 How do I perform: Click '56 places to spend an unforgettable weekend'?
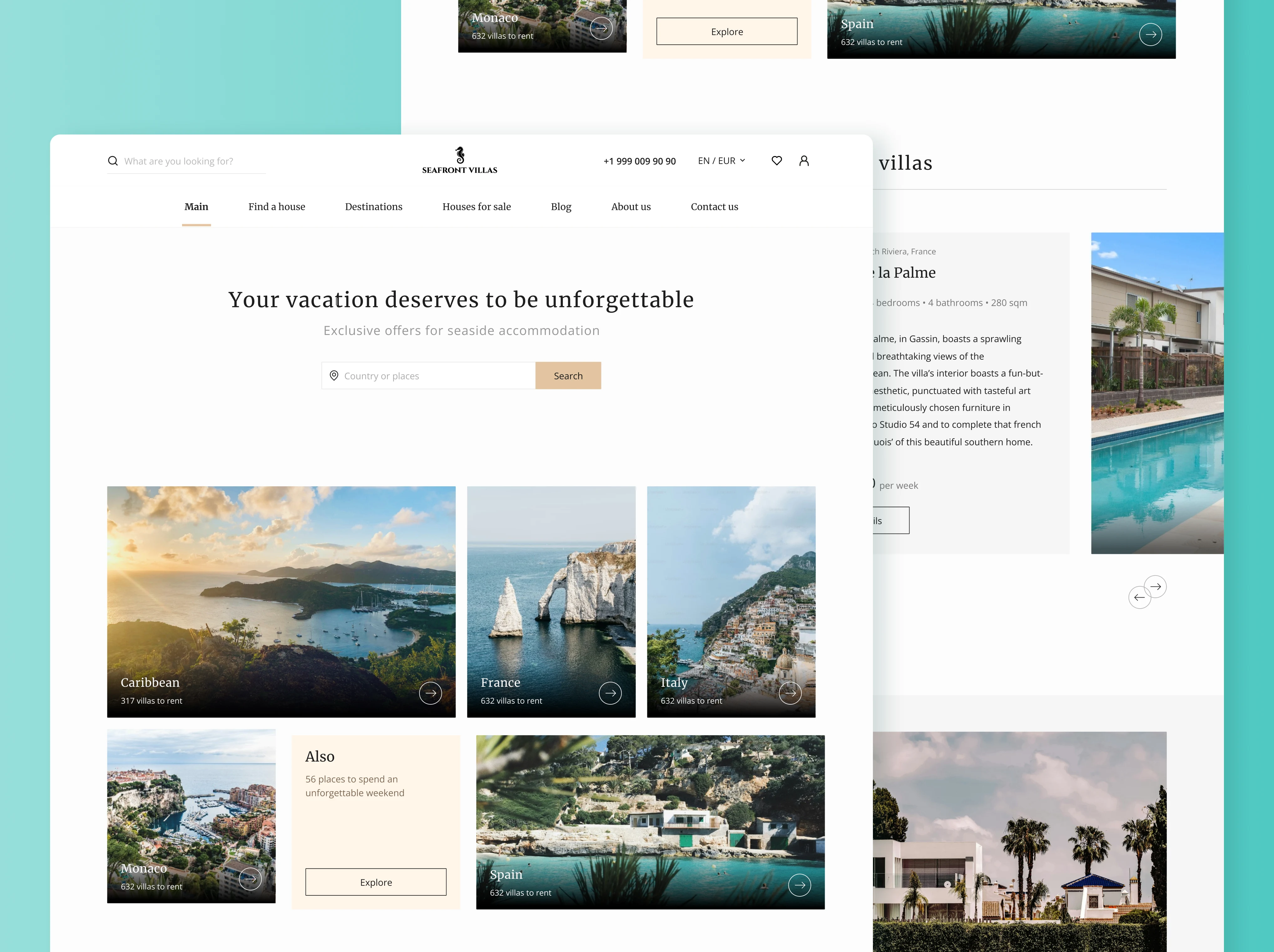pyautogui.click(x=355, y=786)
